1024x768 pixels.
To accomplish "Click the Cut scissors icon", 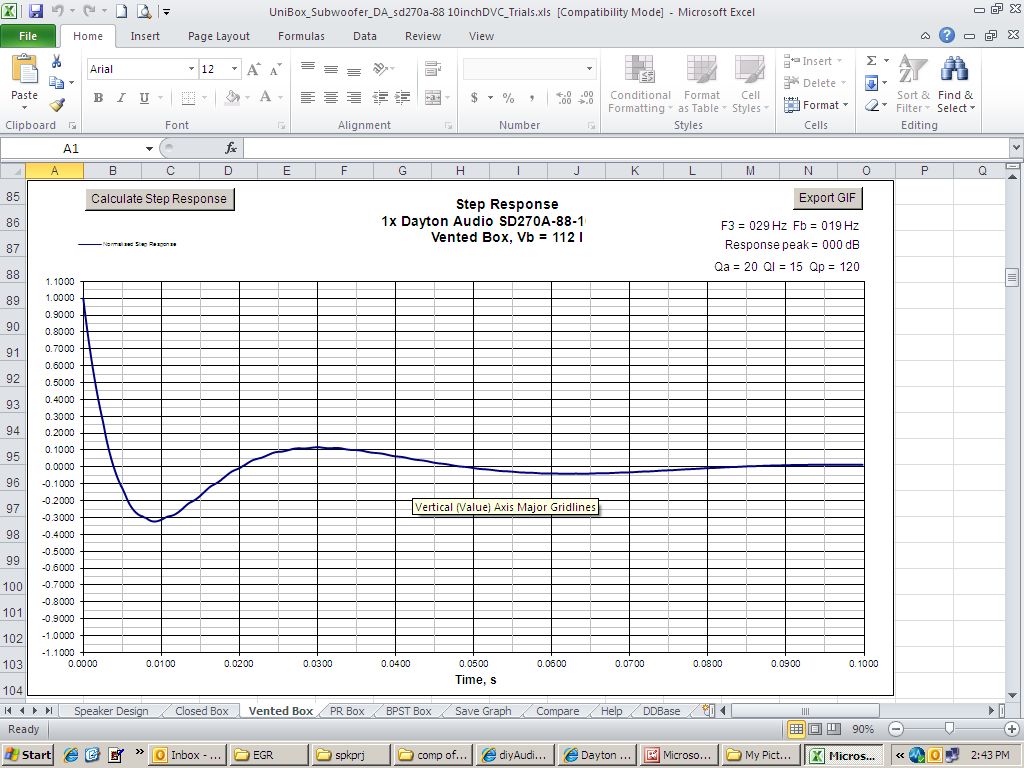I will pyautogui.click(x=57, y=61).
